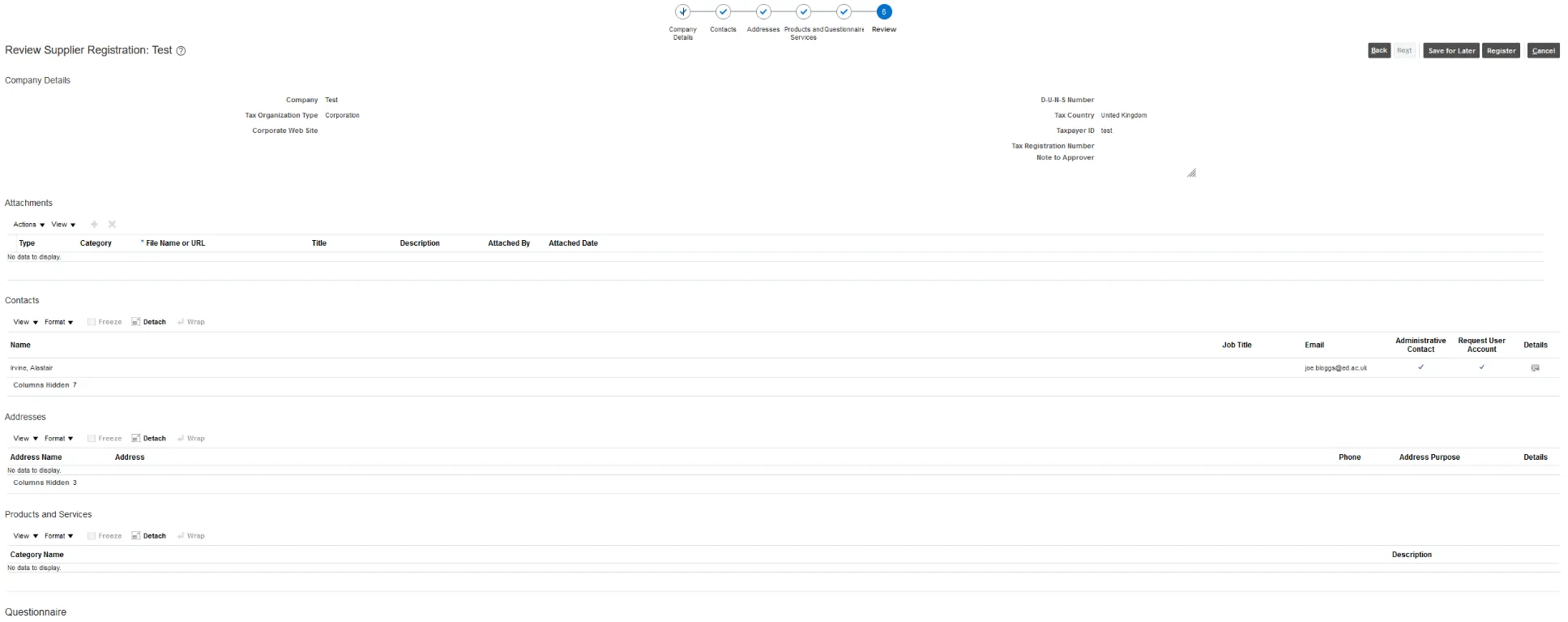The height and width of the screenshot is (622, 1568).
Task: Click Save for Later button
Action: 1451,50
